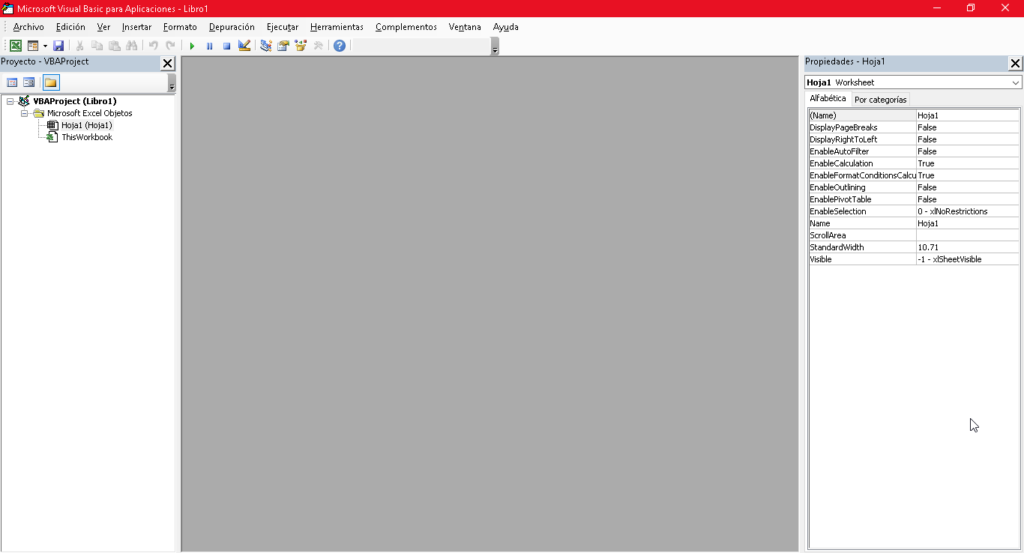
Task: Click View Code icon in Project panel
Action: pos(12,82)
